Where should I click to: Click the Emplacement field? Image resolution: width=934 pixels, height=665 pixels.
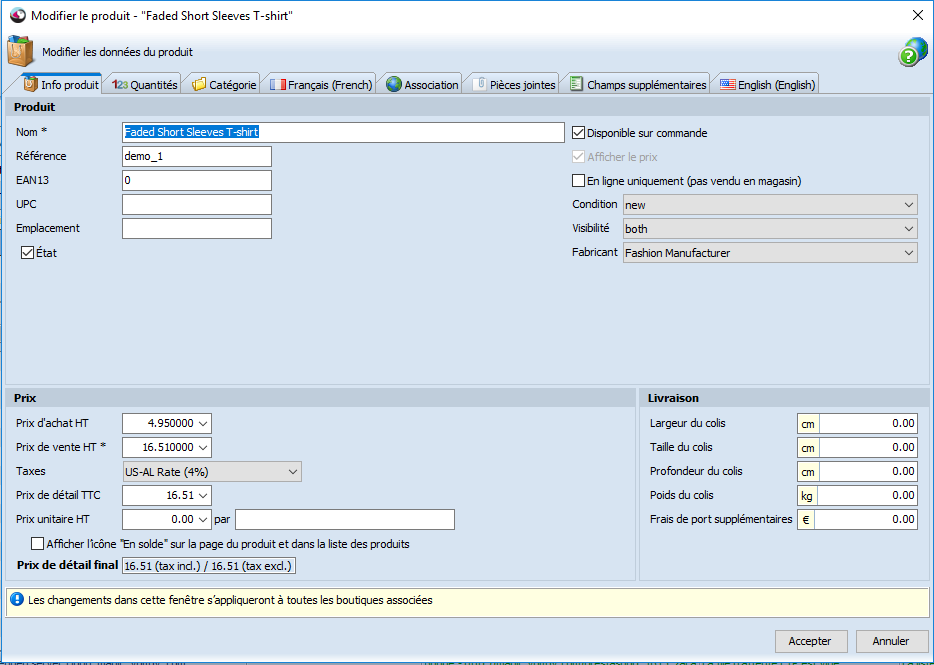click(x=197, y=228)
